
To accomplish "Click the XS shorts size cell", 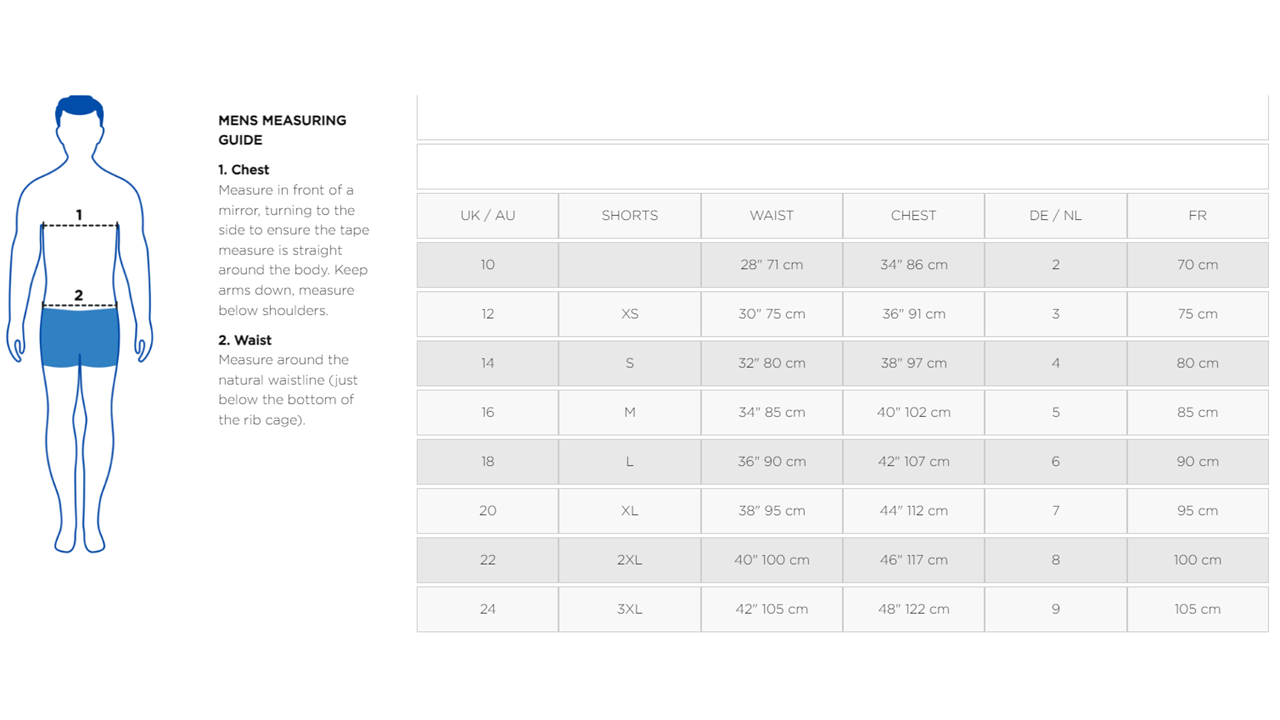I will (629, 314).
